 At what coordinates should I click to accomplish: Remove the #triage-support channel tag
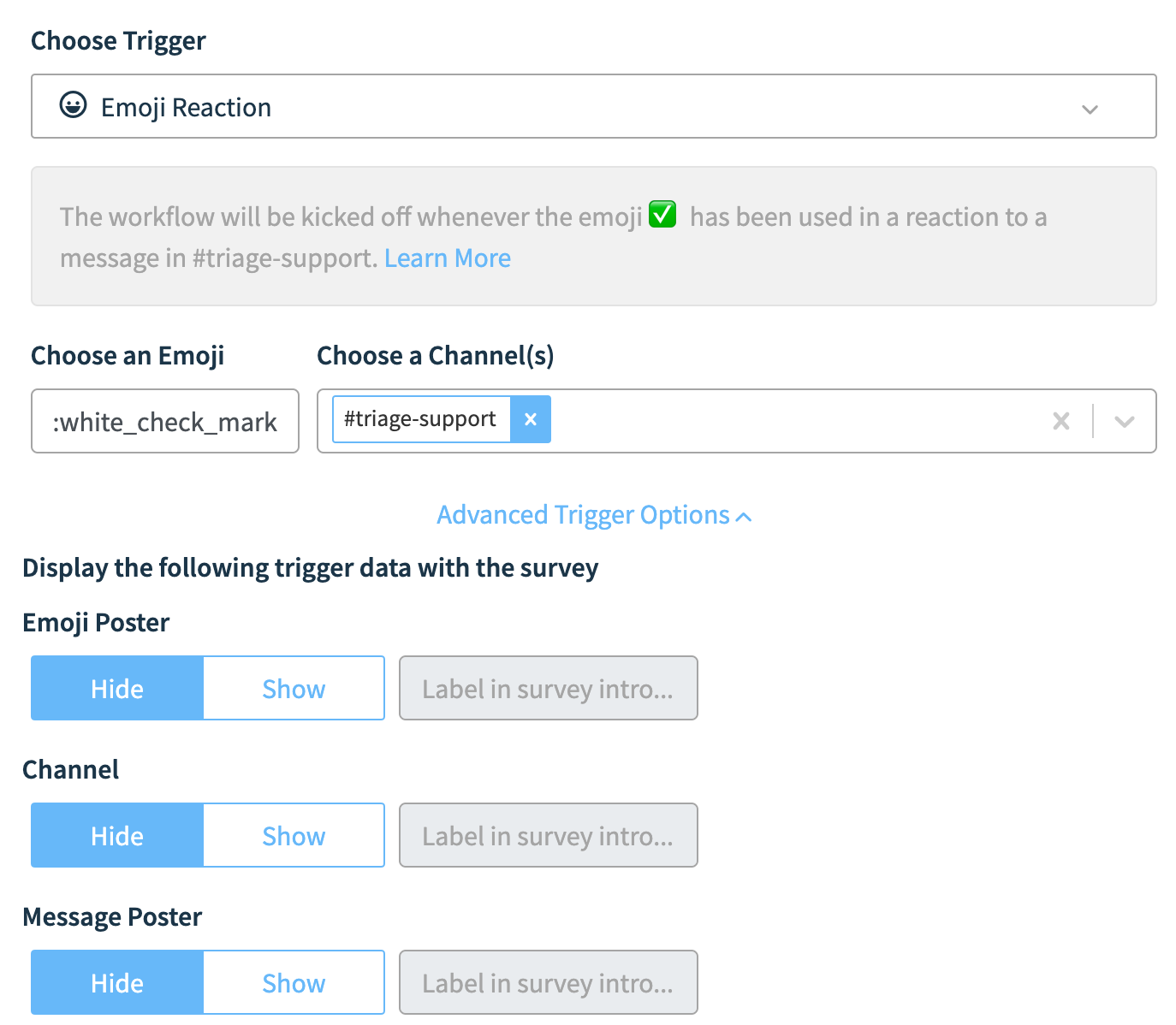pos(531,419)
